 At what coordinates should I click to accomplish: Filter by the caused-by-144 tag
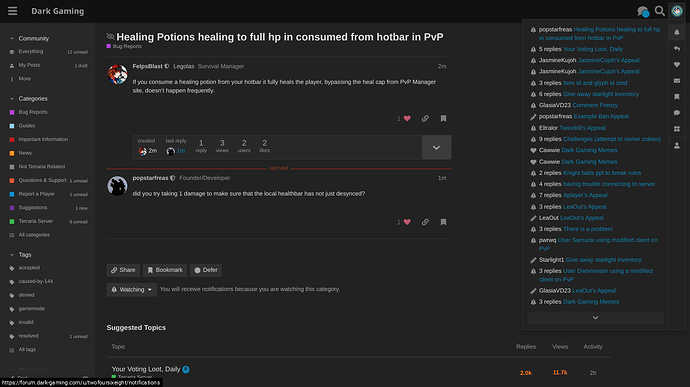[x=36, y=281]
